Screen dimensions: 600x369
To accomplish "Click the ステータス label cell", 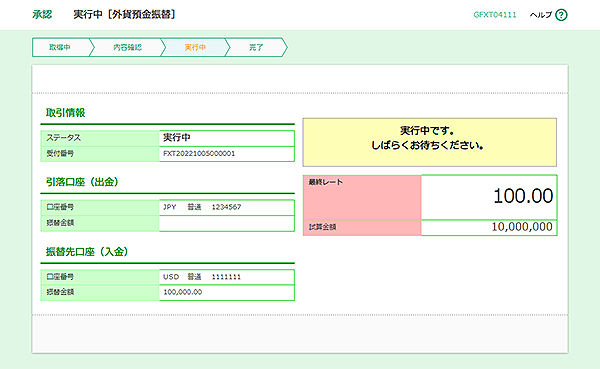I will [x=100, y=138].
